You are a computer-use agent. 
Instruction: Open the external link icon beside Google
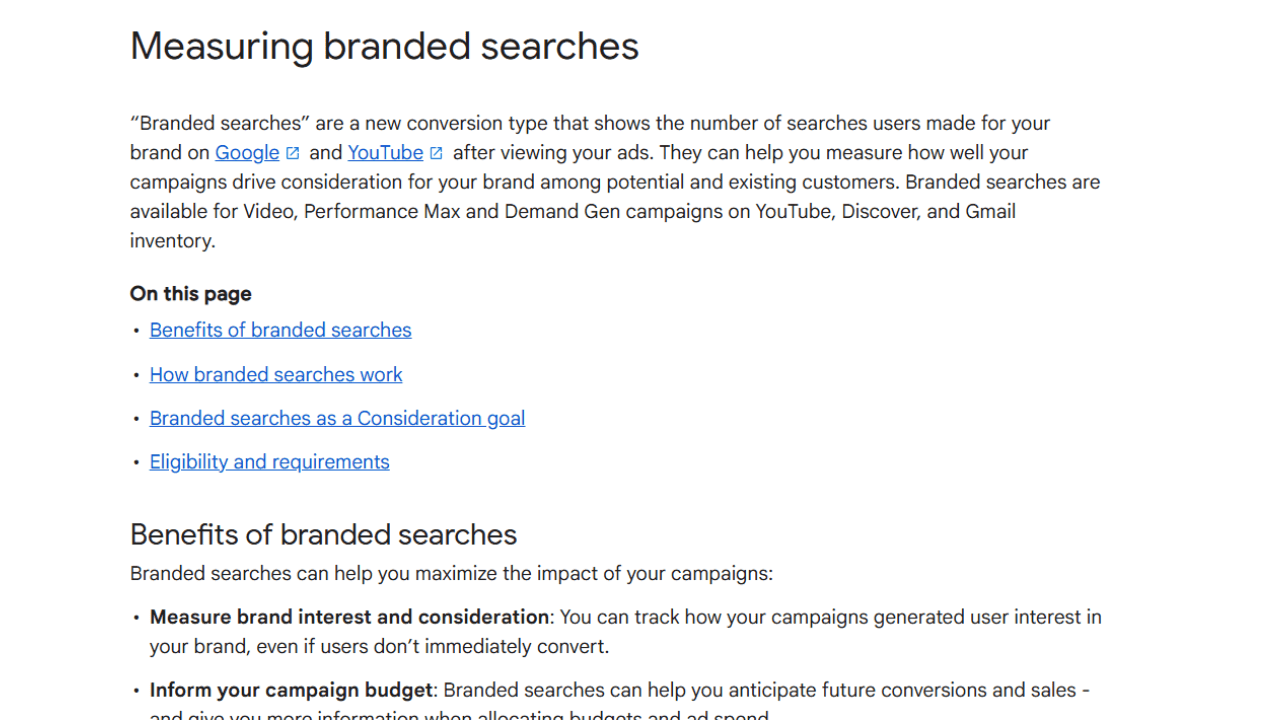(x=293, y=153)
